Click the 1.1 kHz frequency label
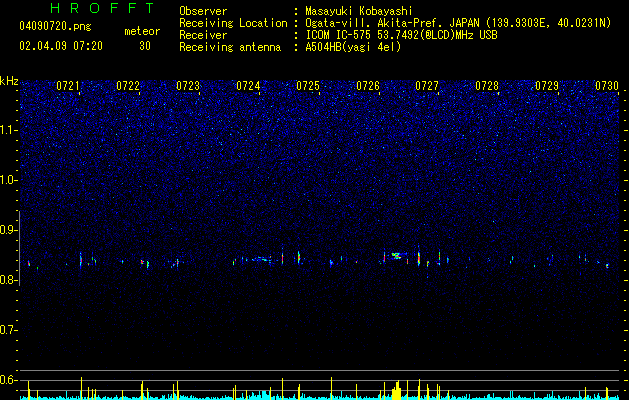This screenshot has height=400, width=629. coord(8,130)
